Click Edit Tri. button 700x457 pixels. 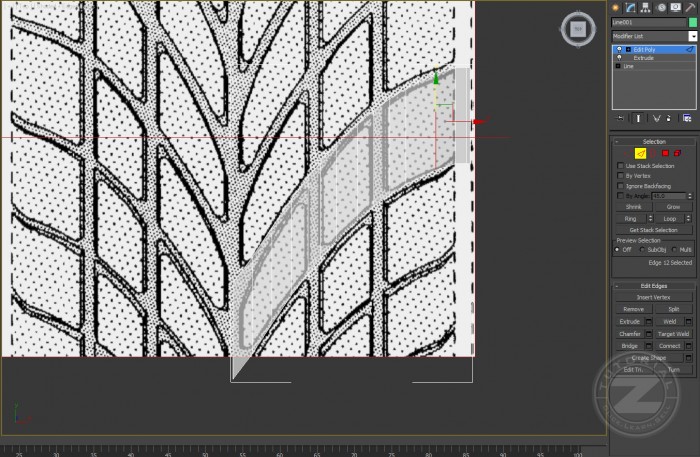633,370
